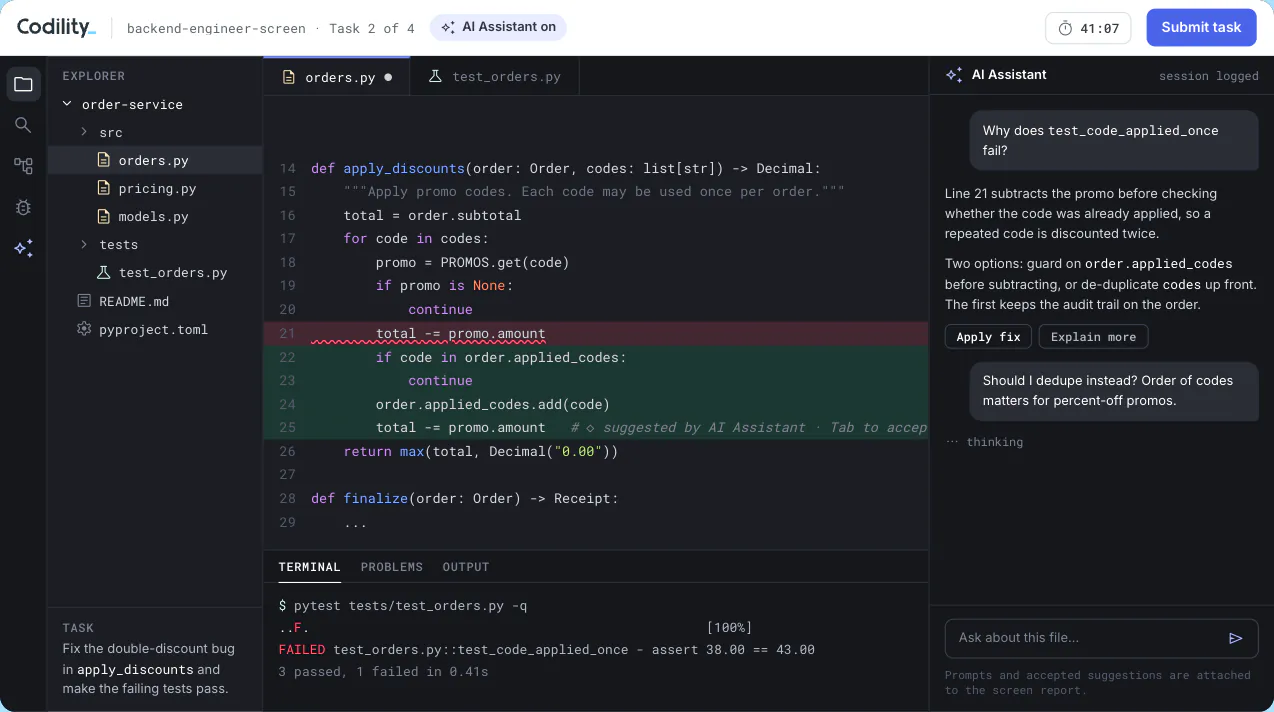Open the Search magnifier in the activity bar
This screenshot has height=712, width=1274.
click(x=23, y=125)
